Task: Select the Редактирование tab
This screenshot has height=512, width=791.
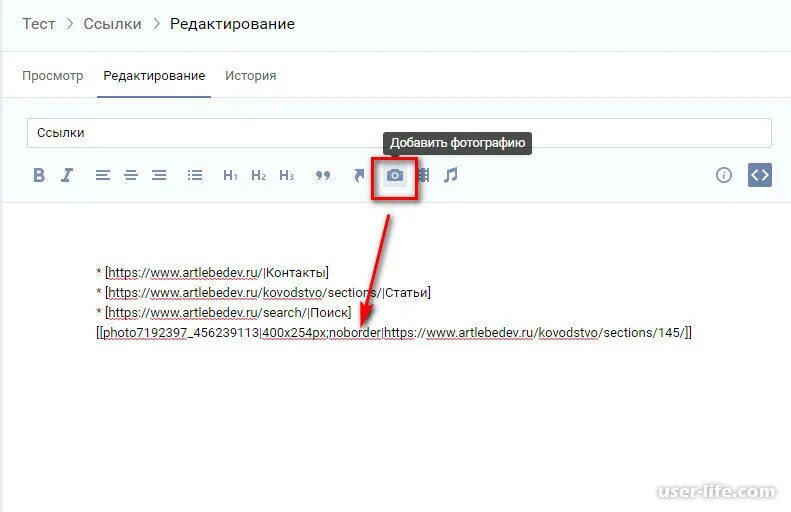Action: 154,76
